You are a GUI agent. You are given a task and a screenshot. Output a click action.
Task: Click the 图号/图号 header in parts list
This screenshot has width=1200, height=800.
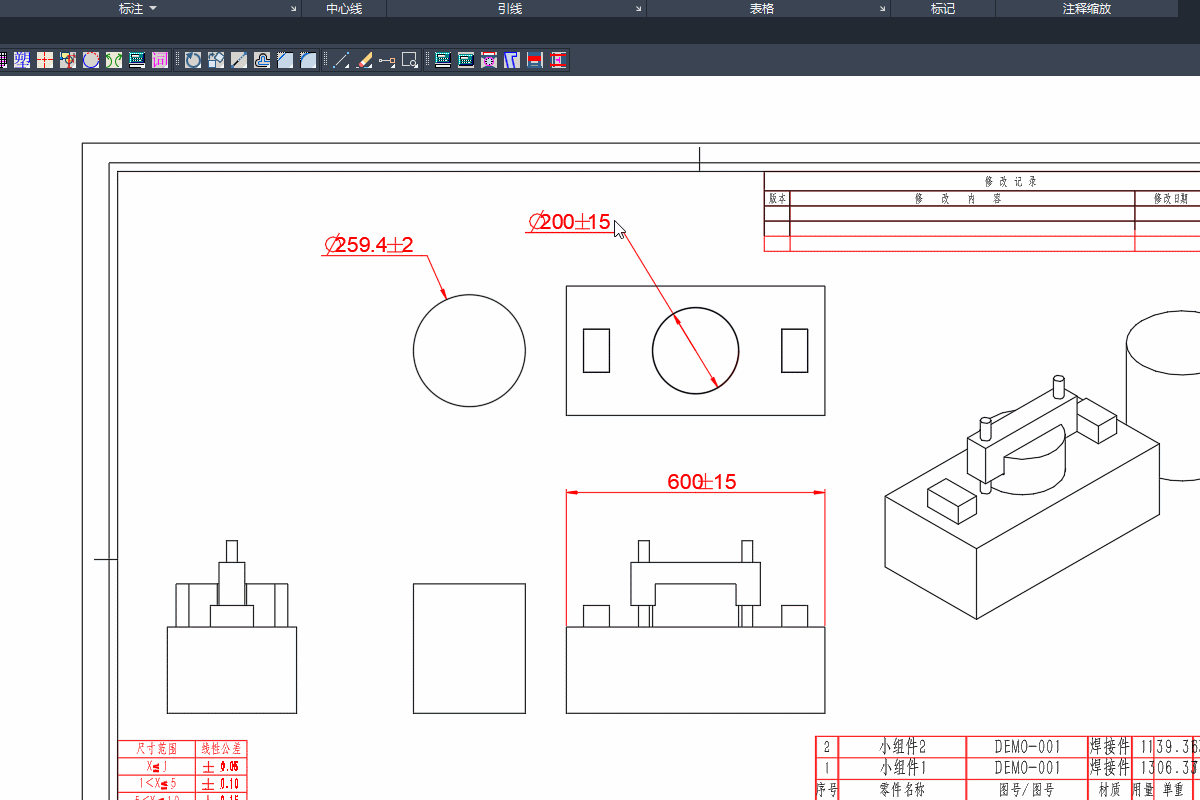[x=1027, y=790]
